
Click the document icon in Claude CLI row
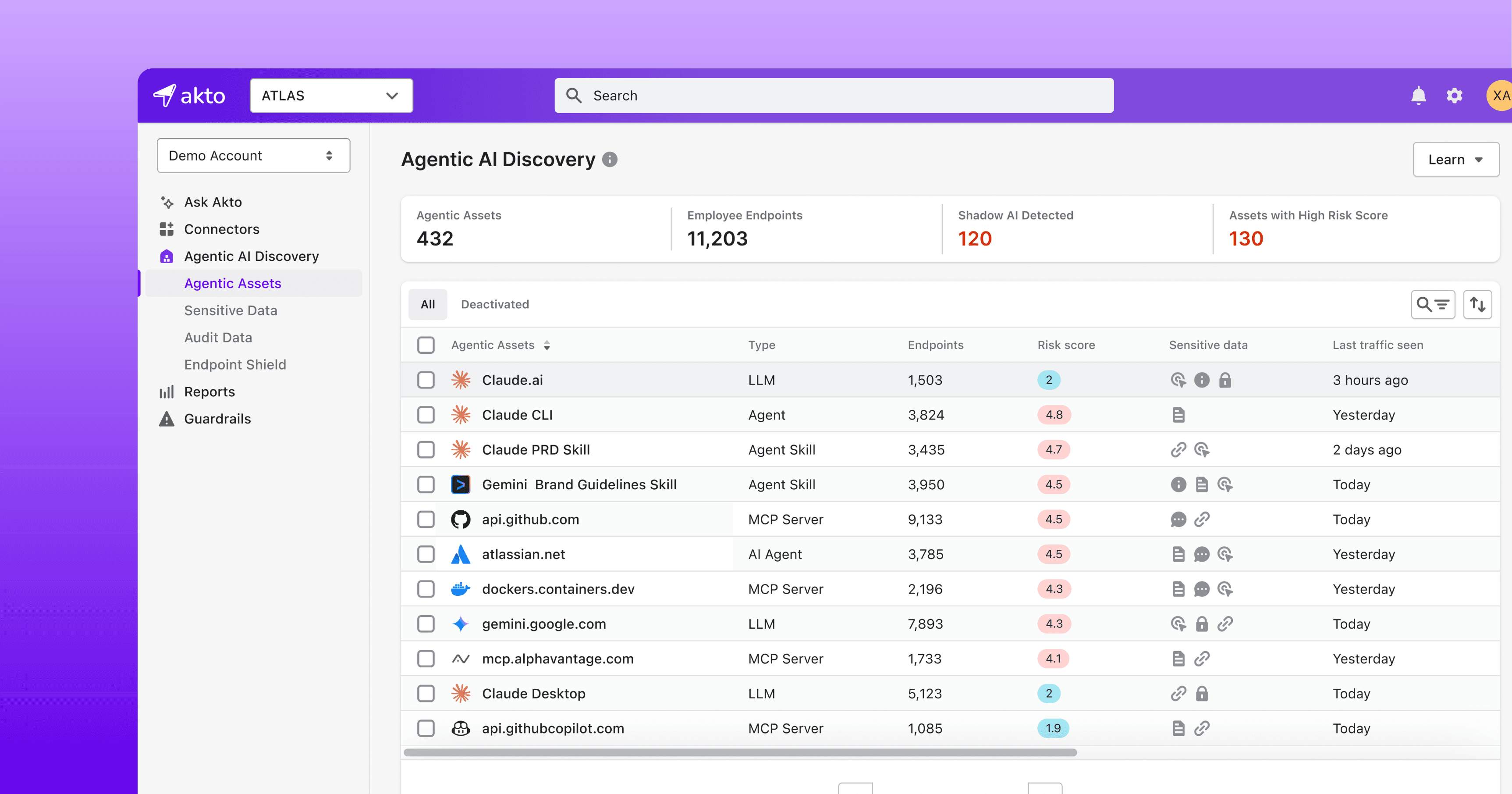pyautogui.click(x=1178, y=415)
